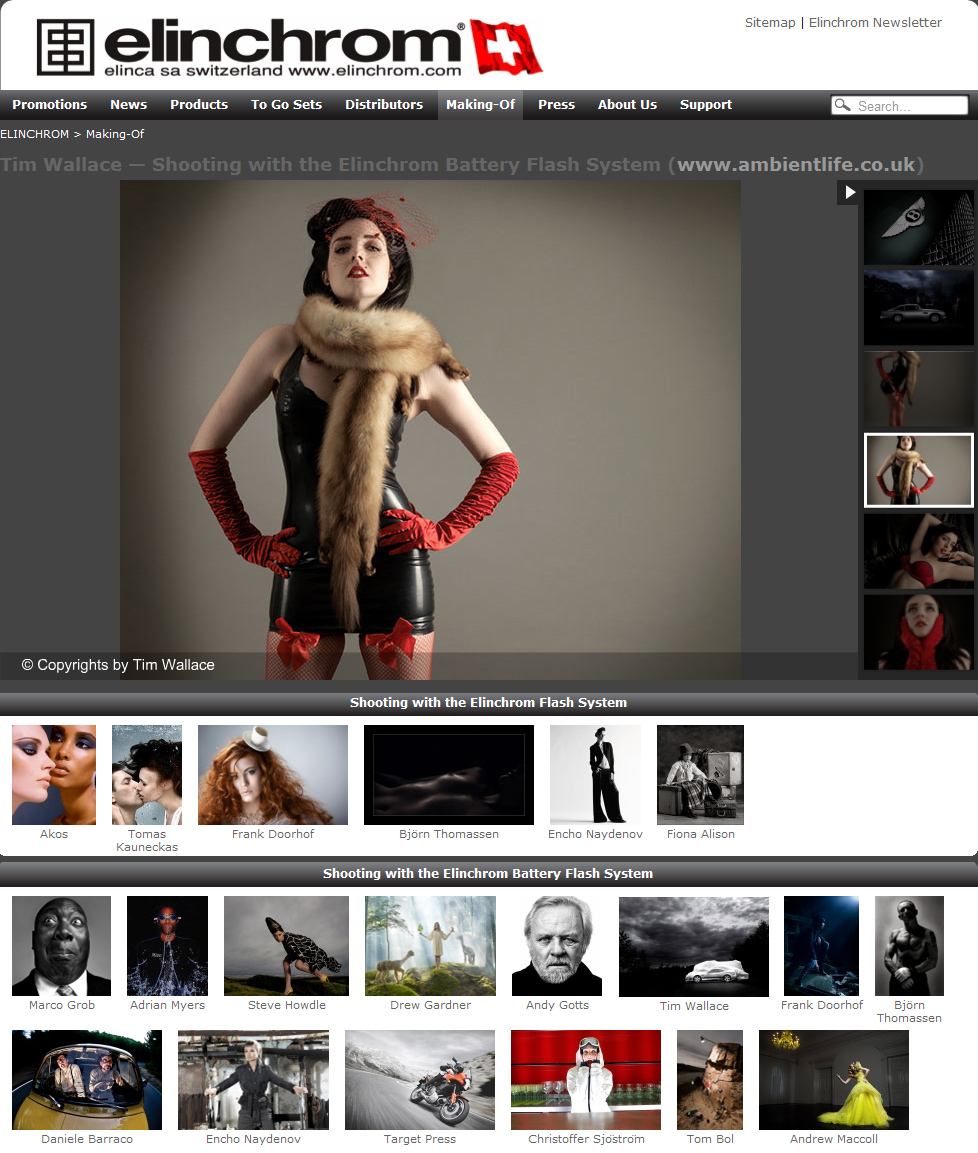Open Fiona Alison suitcase thumbnail
This screenshot has height=1153, width=978.
700,774
